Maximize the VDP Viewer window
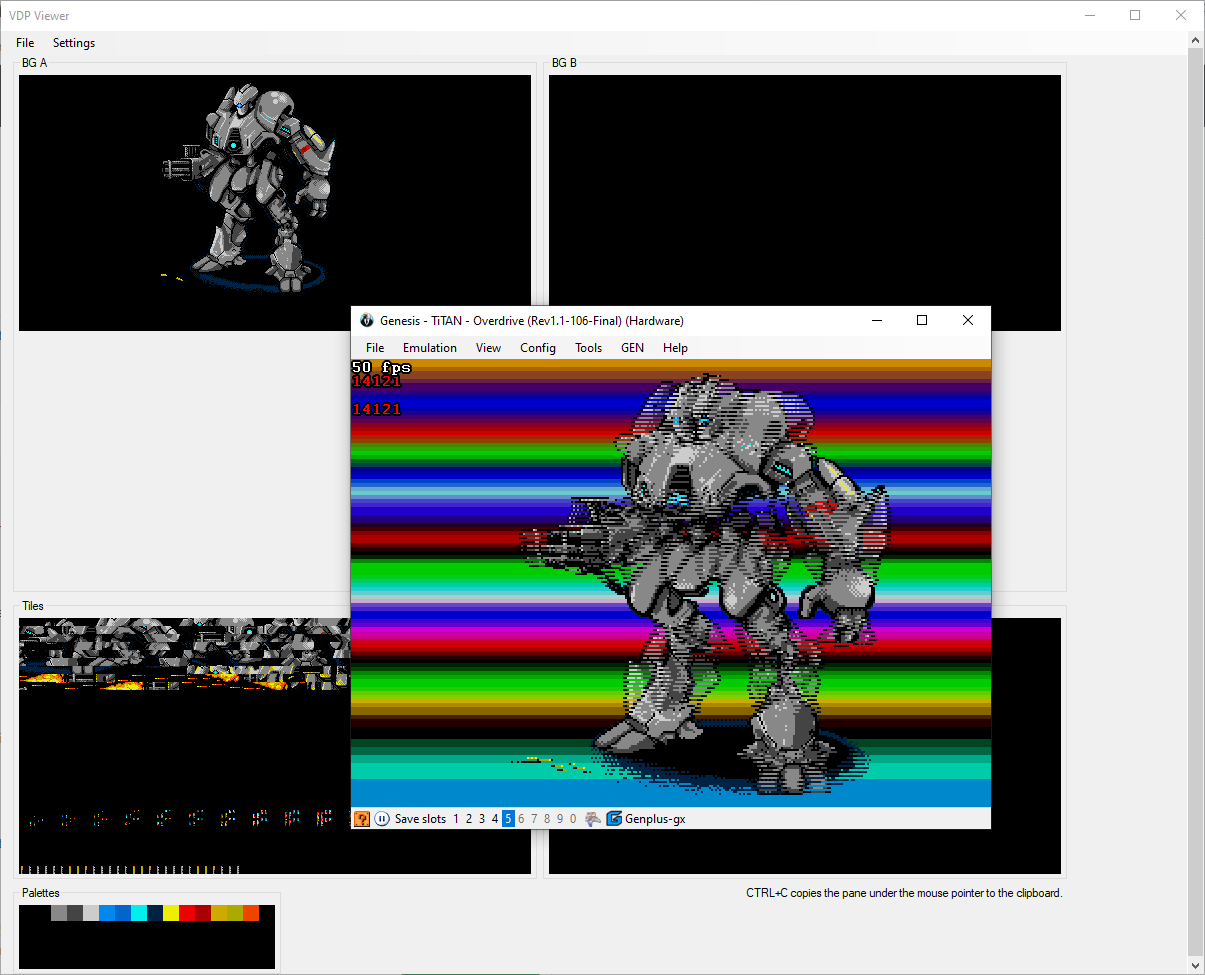Screen dimensions: 1205x975 coord(1135,15)
